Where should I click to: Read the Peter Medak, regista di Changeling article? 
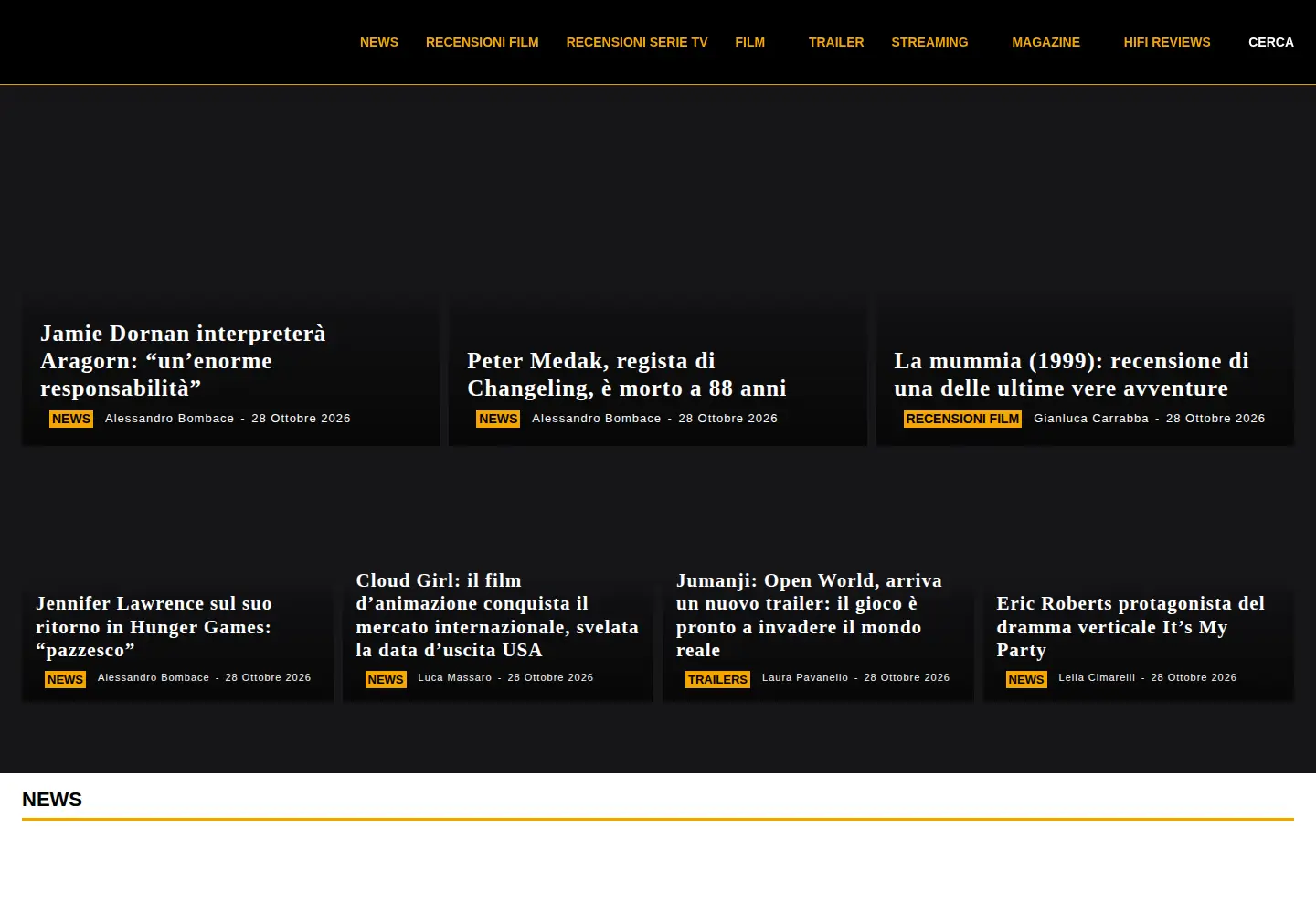(627, 375)
